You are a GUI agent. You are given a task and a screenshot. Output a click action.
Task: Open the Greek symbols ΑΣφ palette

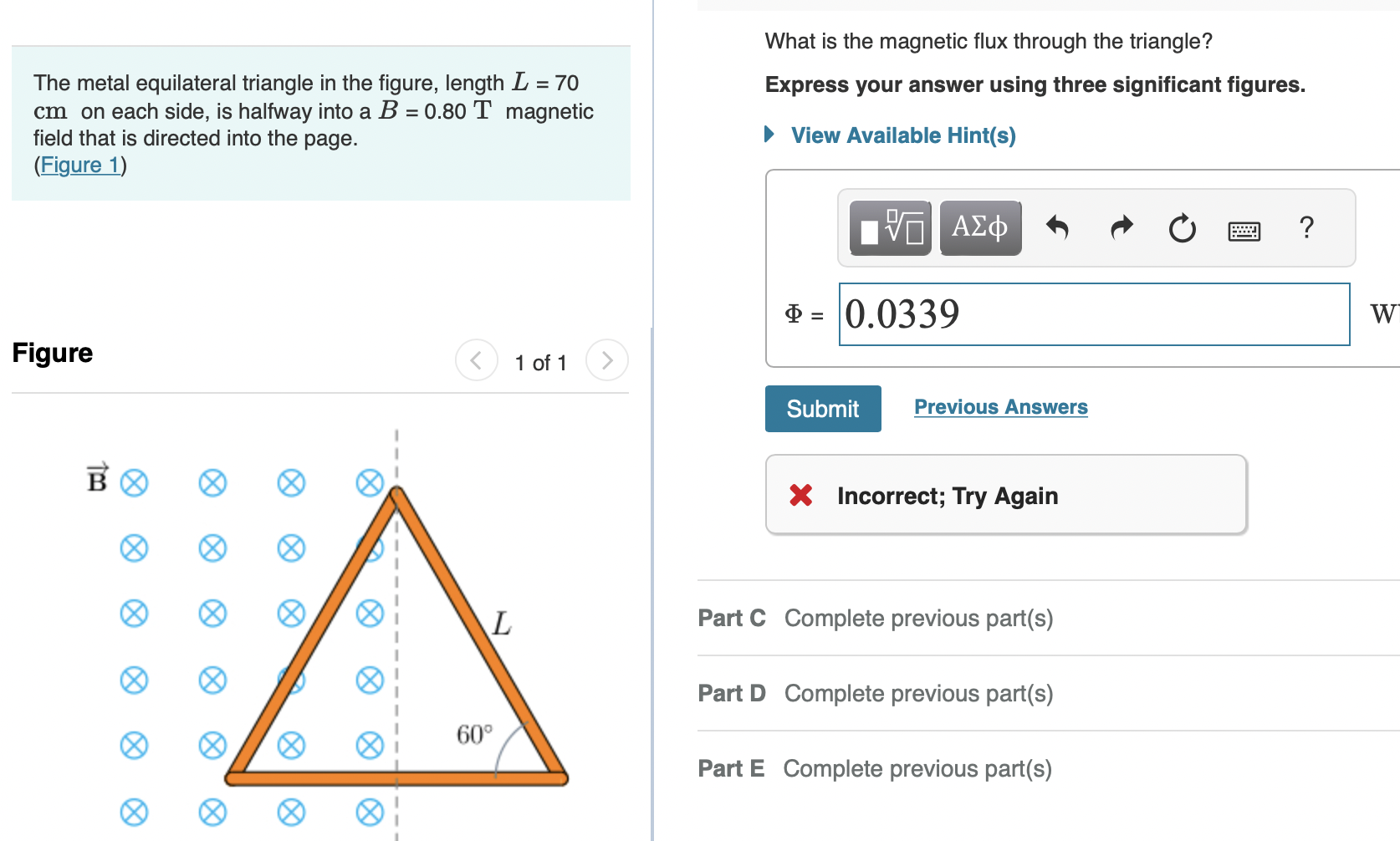pyautogui.click(x=979, y=227)
